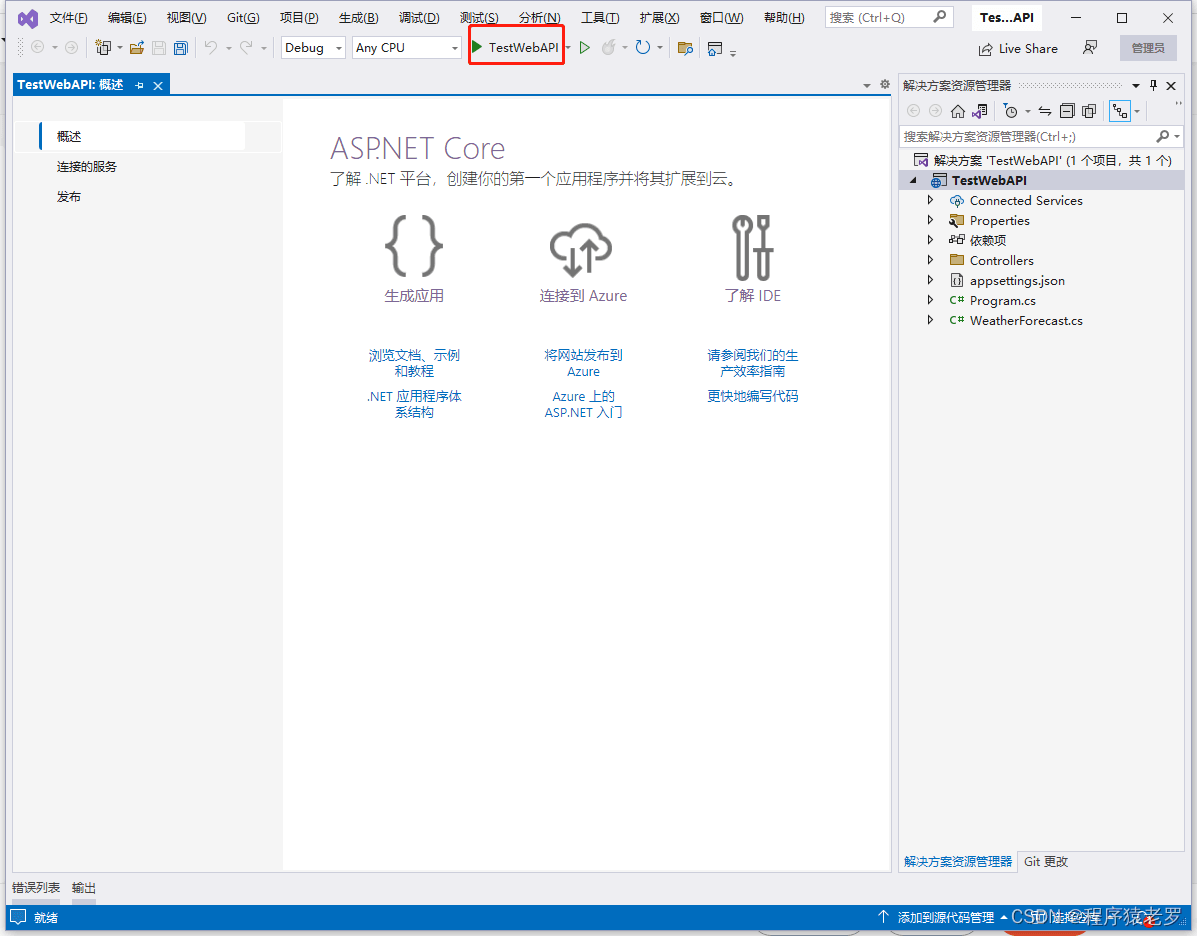Switch to the Git 更改 tab
The height and width of the screenshot is (936, 1197).
point(1046,861)
